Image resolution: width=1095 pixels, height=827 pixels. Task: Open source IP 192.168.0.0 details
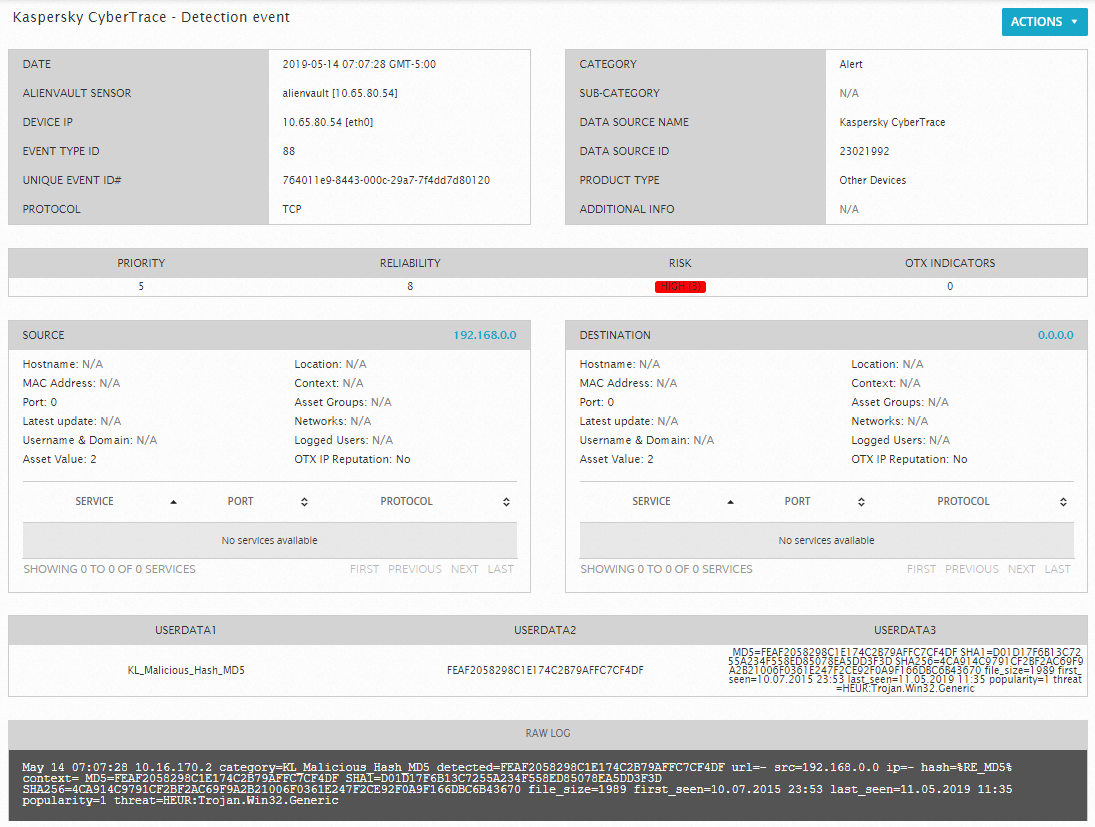coord(486,335)
